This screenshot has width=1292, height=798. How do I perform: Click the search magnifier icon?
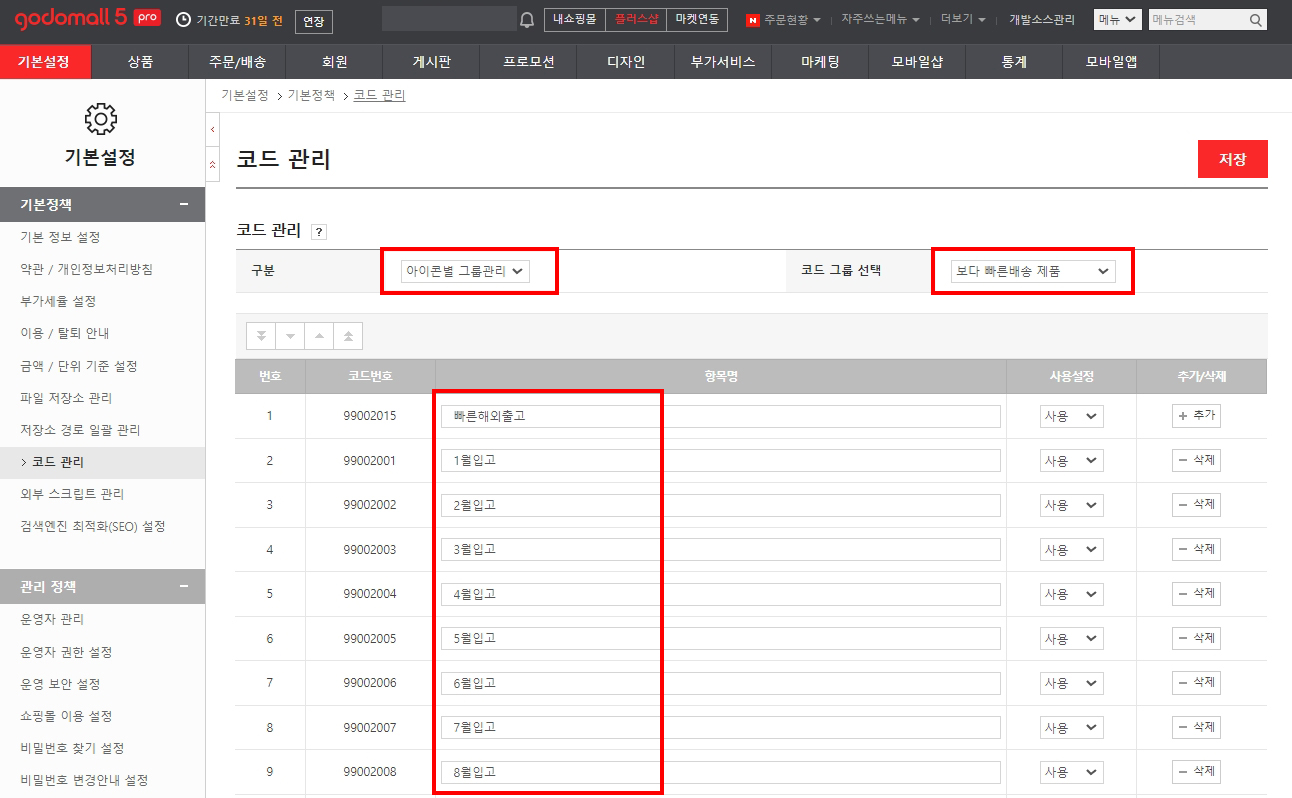(1257, 19)
